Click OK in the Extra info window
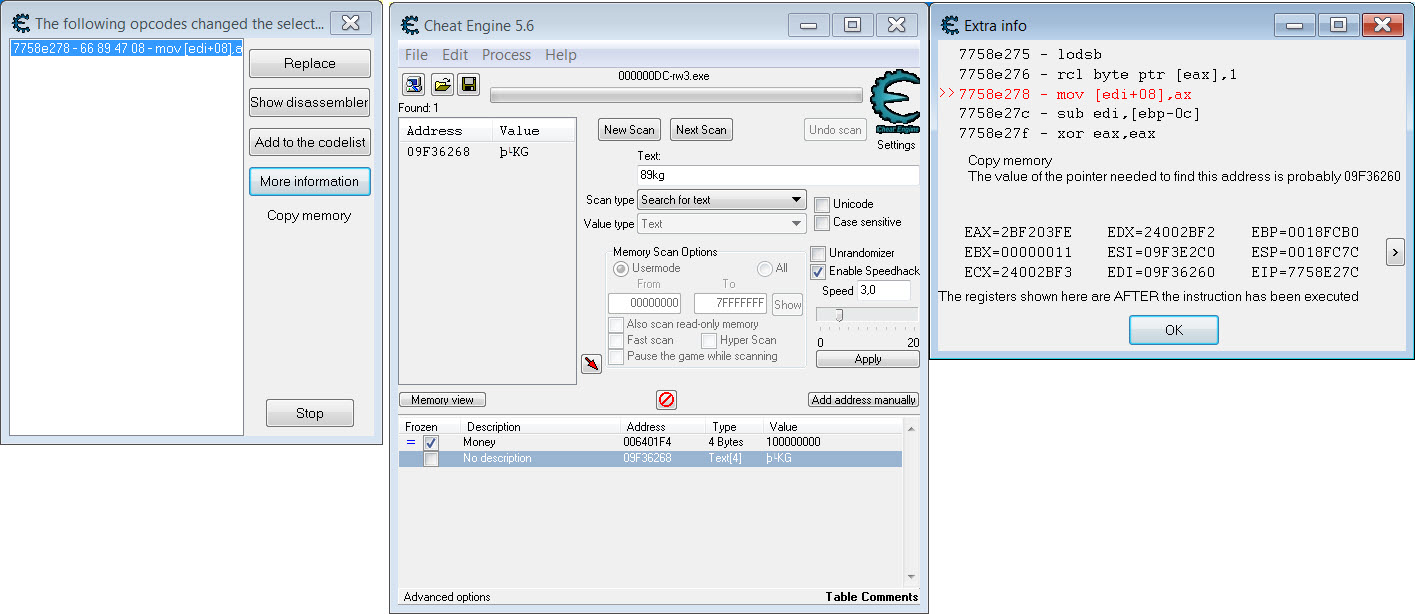This screenshot has width=1415, height=614. (x=1173, y=330)
